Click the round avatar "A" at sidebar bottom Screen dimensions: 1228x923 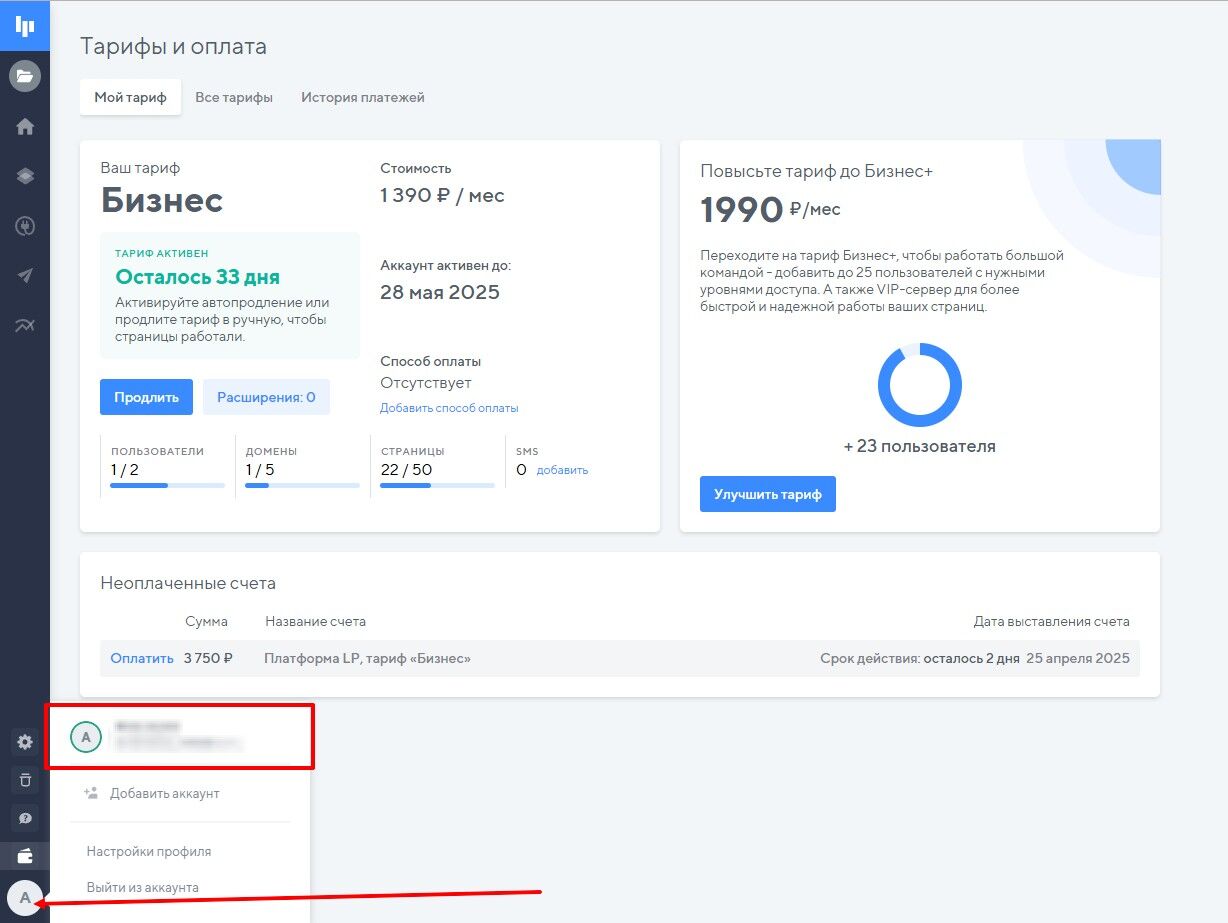[x=25, y=897]
